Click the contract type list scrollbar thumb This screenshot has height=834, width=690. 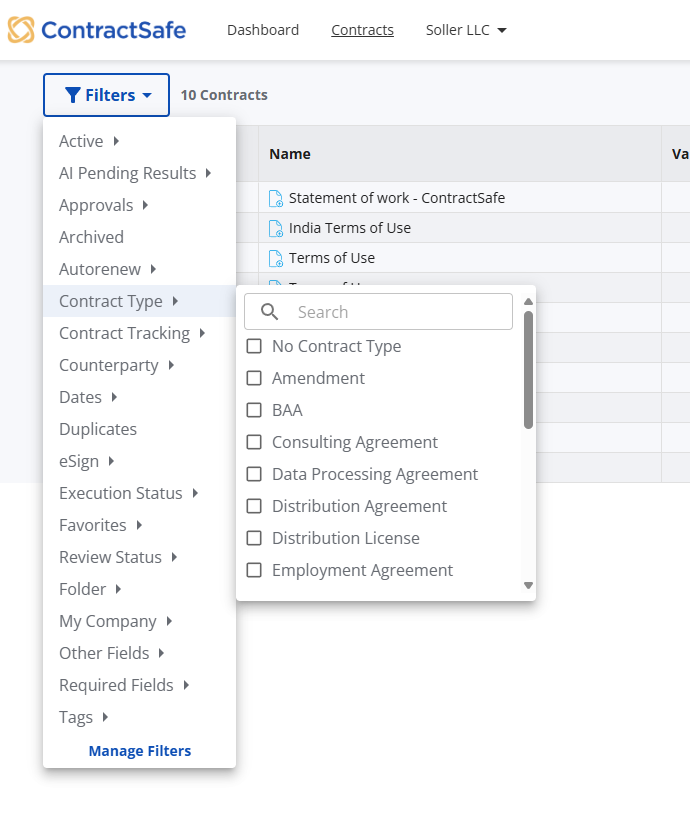click(x=528, y=370)
